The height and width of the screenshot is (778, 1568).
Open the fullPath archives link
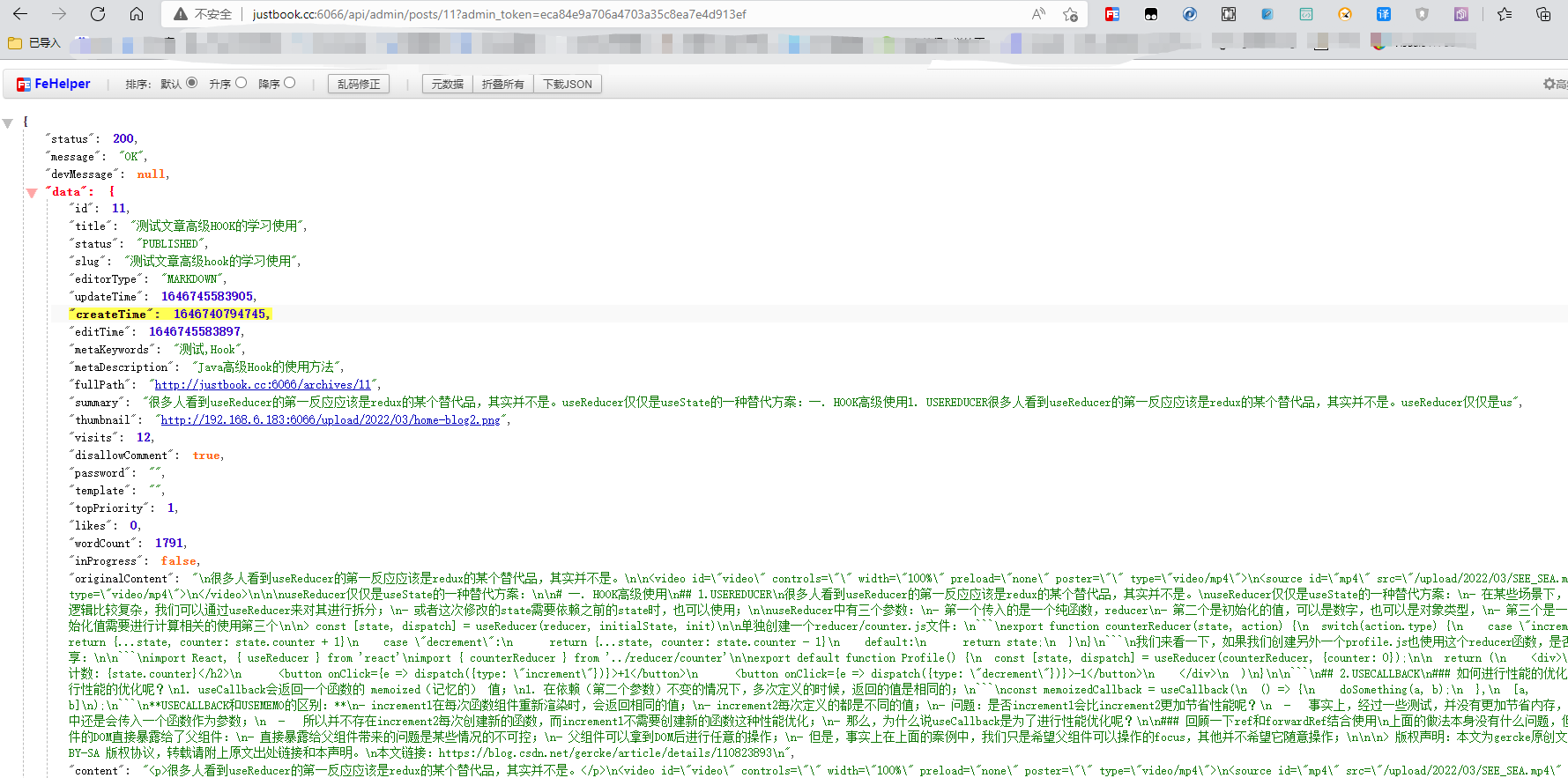263,385
